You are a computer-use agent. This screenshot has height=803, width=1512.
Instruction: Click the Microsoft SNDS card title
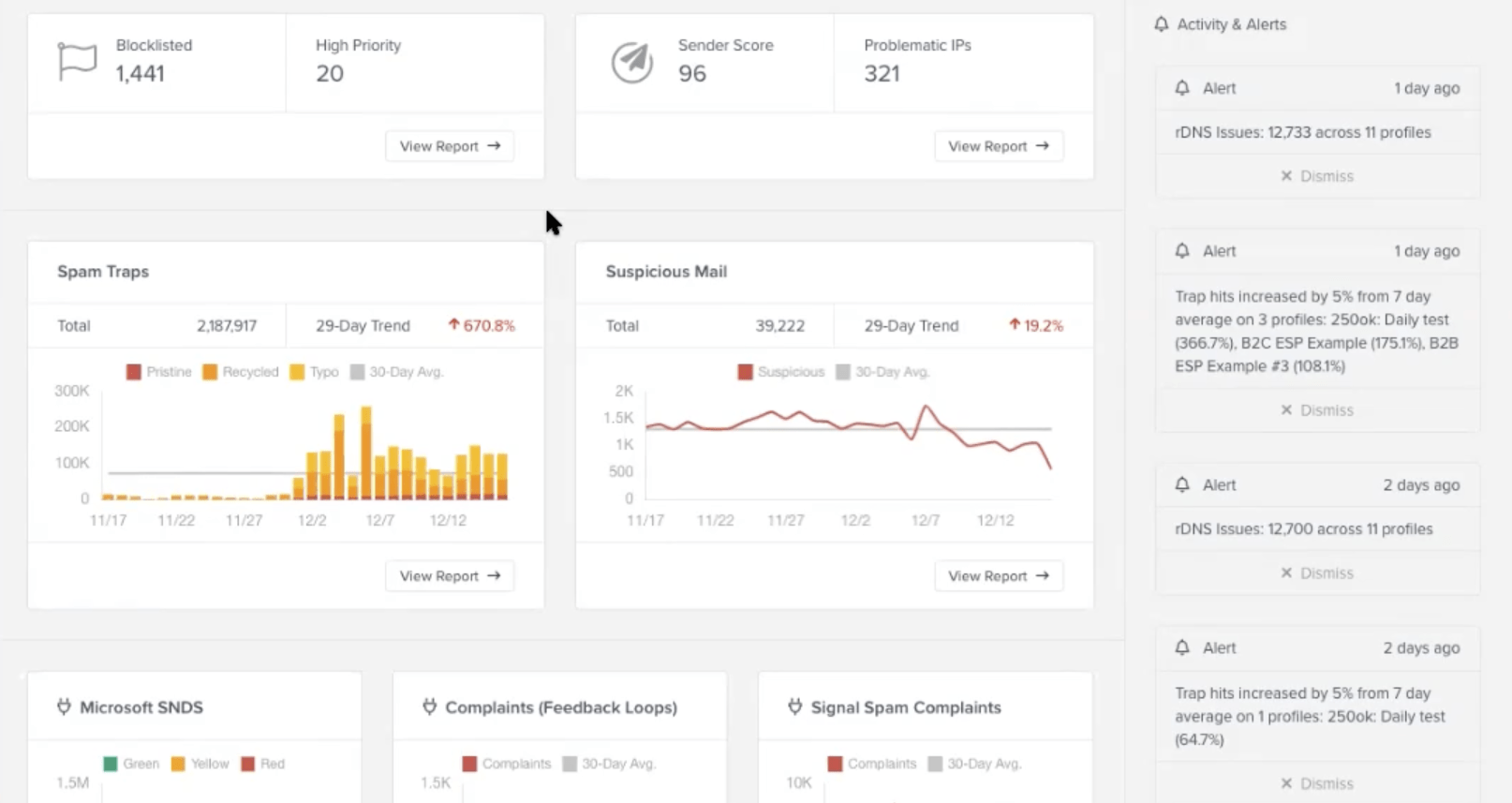[x=141, y=707]
